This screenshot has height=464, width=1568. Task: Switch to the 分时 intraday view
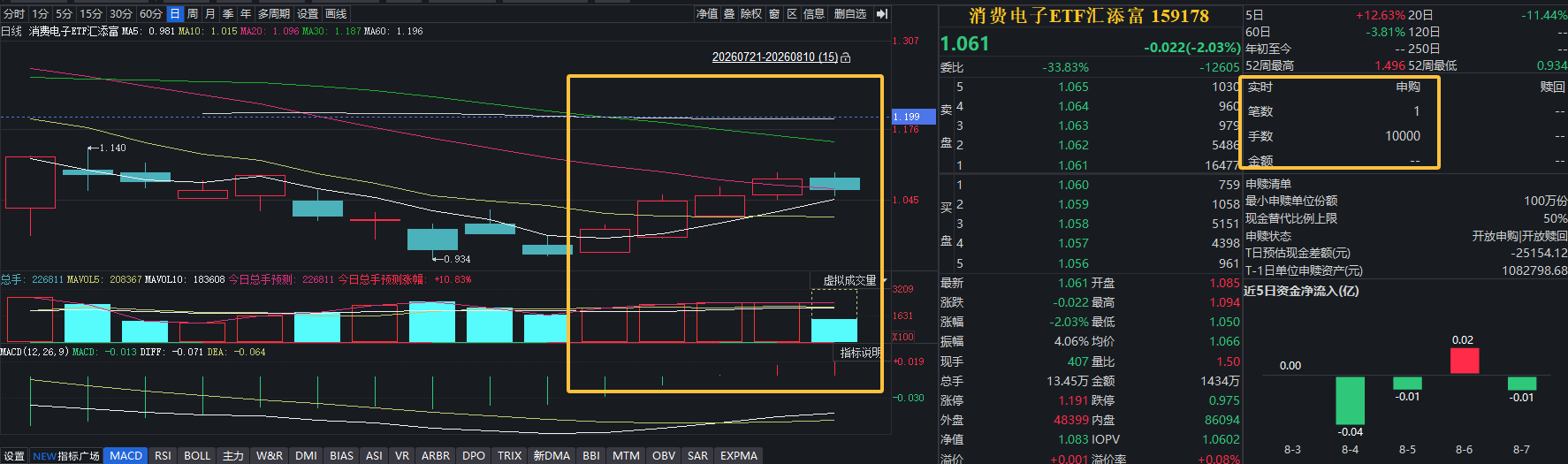point(14,13)
